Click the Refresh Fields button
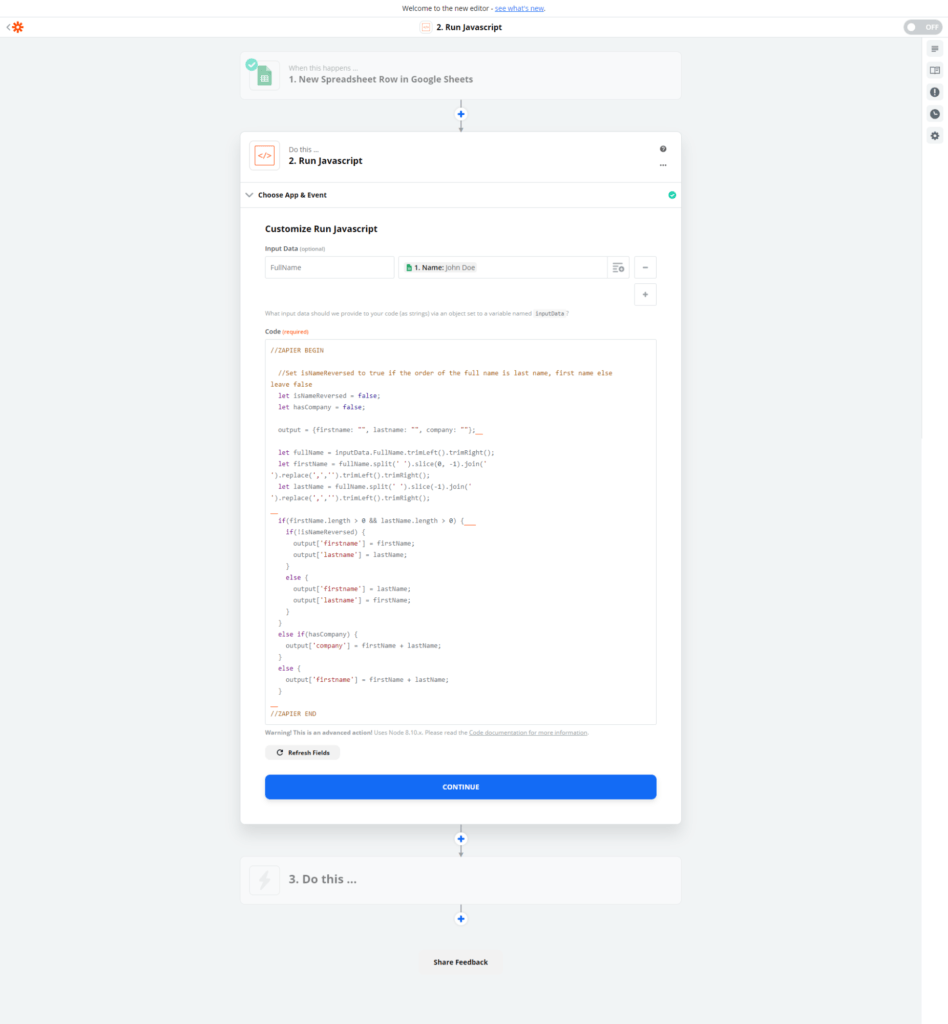 (302, 752)
